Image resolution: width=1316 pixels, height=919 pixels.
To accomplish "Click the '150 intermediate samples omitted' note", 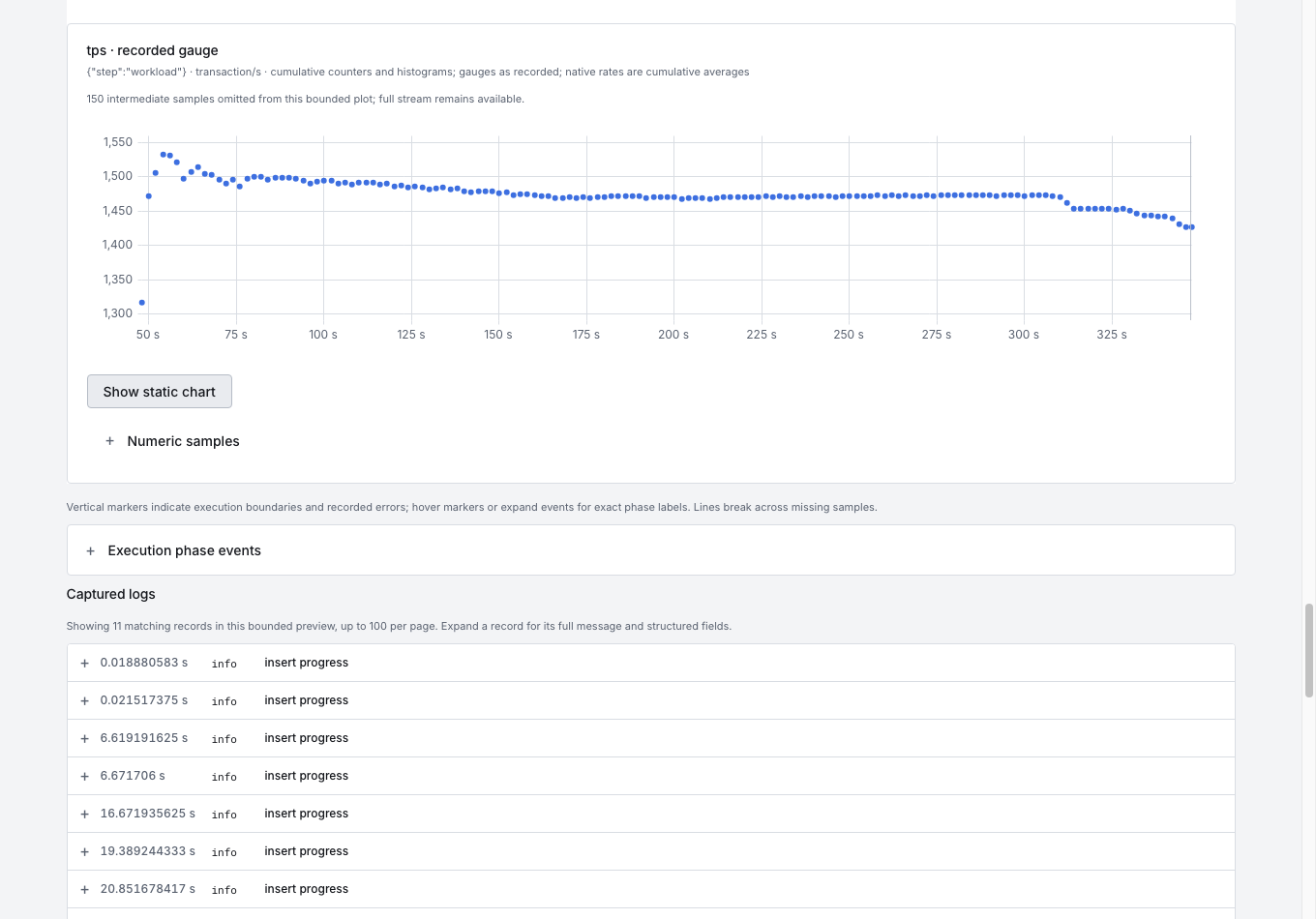I will click(x=305, y=99).
